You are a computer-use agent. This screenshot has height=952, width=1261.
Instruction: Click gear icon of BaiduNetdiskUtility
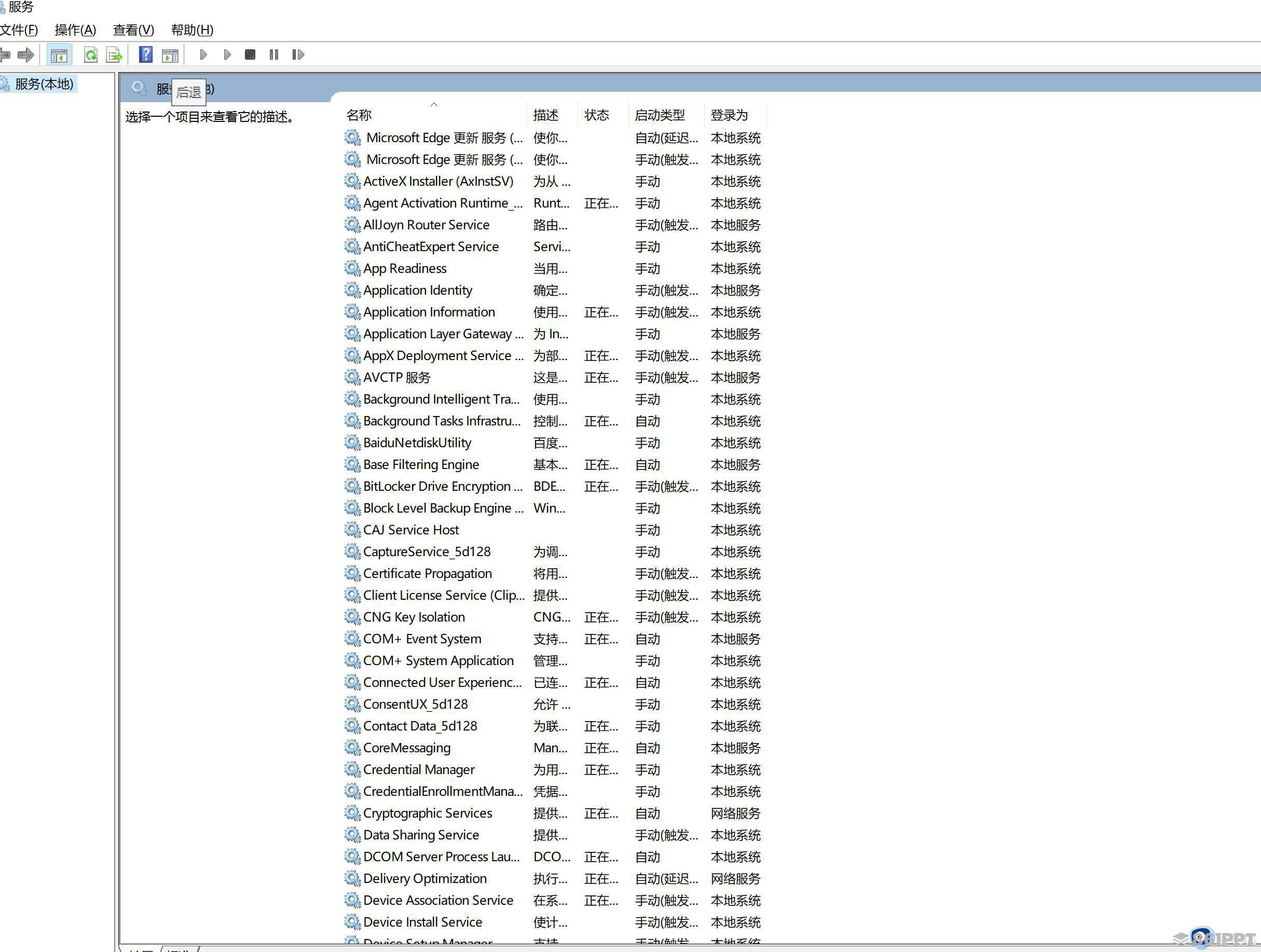pyautogui.click(x=352, y=443)
